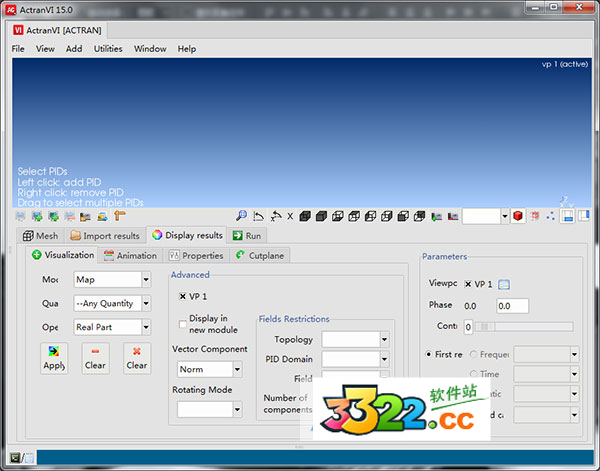Click the Phase value input field
Image resolution: width=600 pixels, height=471 pixels.
[x=511, y=306]
